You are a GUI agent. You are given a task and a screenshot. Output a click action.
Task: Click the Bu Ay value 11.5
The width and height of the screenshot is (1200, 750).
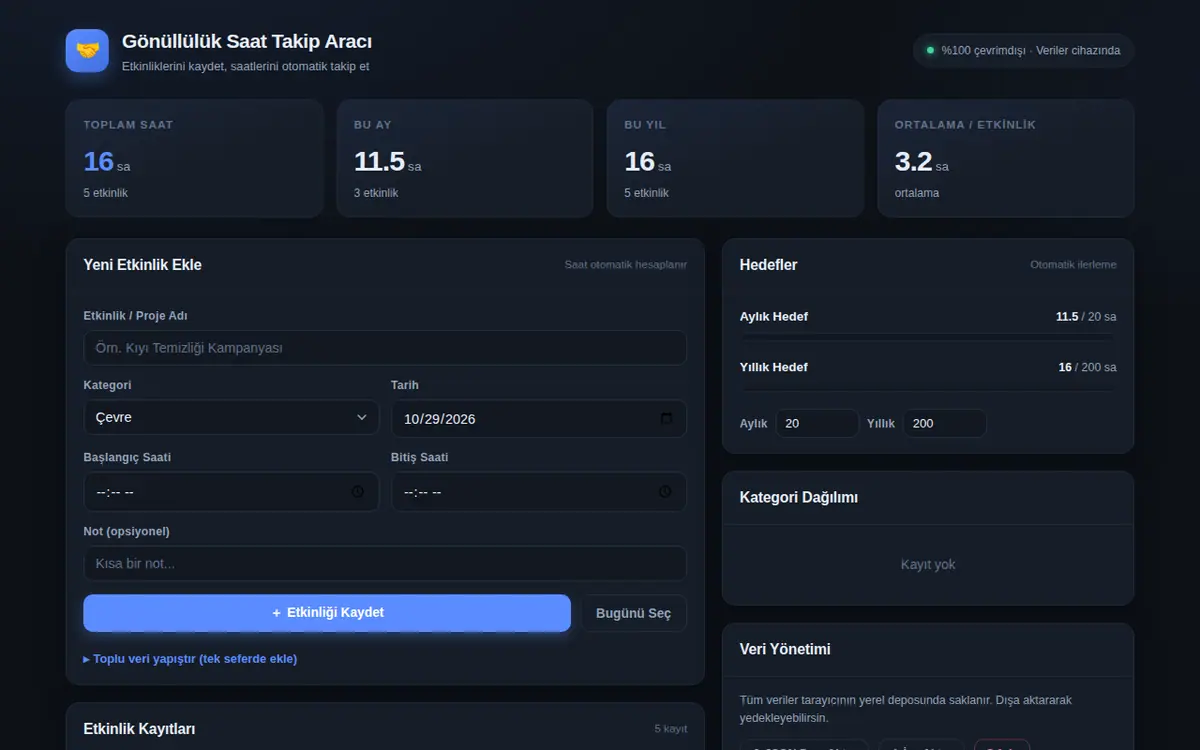pyautogui.click(x=379, y=161)
